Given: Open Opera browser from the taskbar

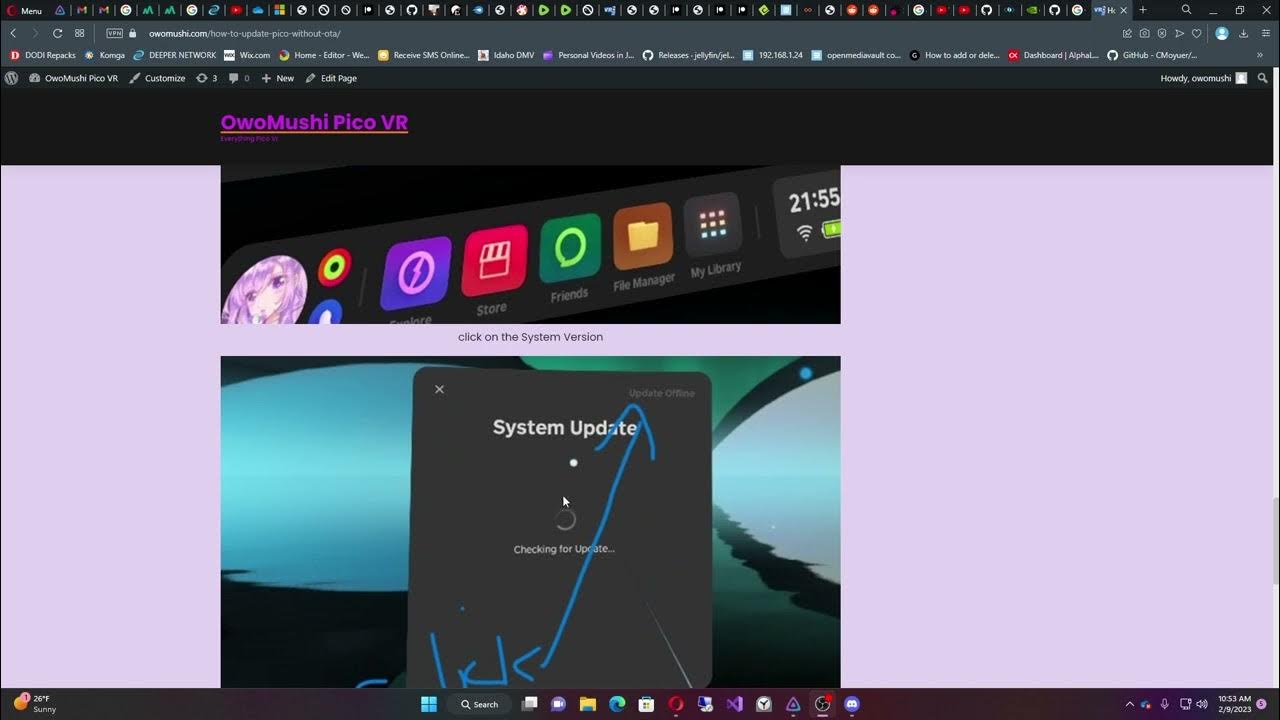Looking at the screenshot, I should pos(676,704).
